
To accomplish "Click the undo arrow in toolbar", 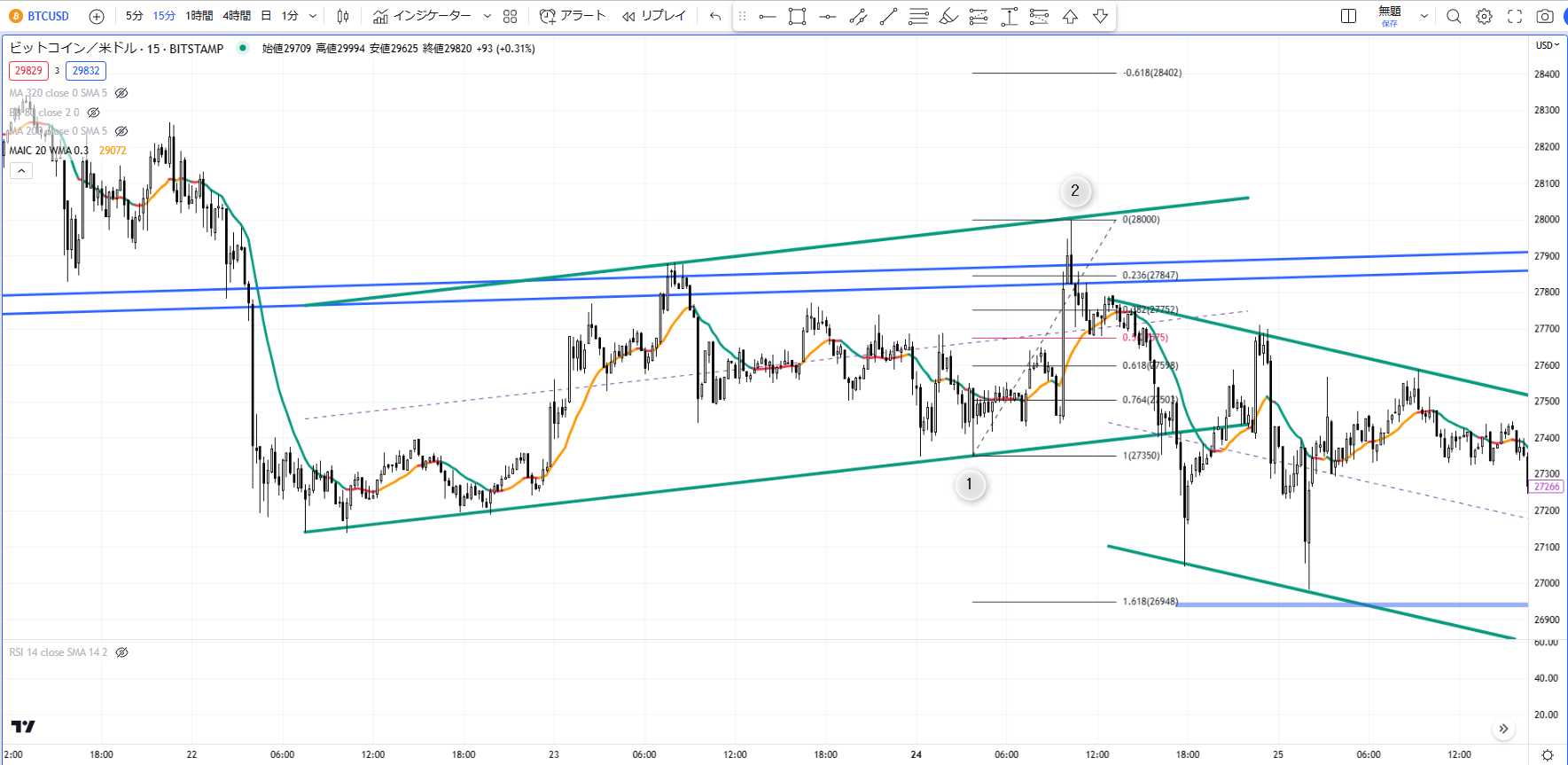I will pyautogui.click(x=714, y=16).
